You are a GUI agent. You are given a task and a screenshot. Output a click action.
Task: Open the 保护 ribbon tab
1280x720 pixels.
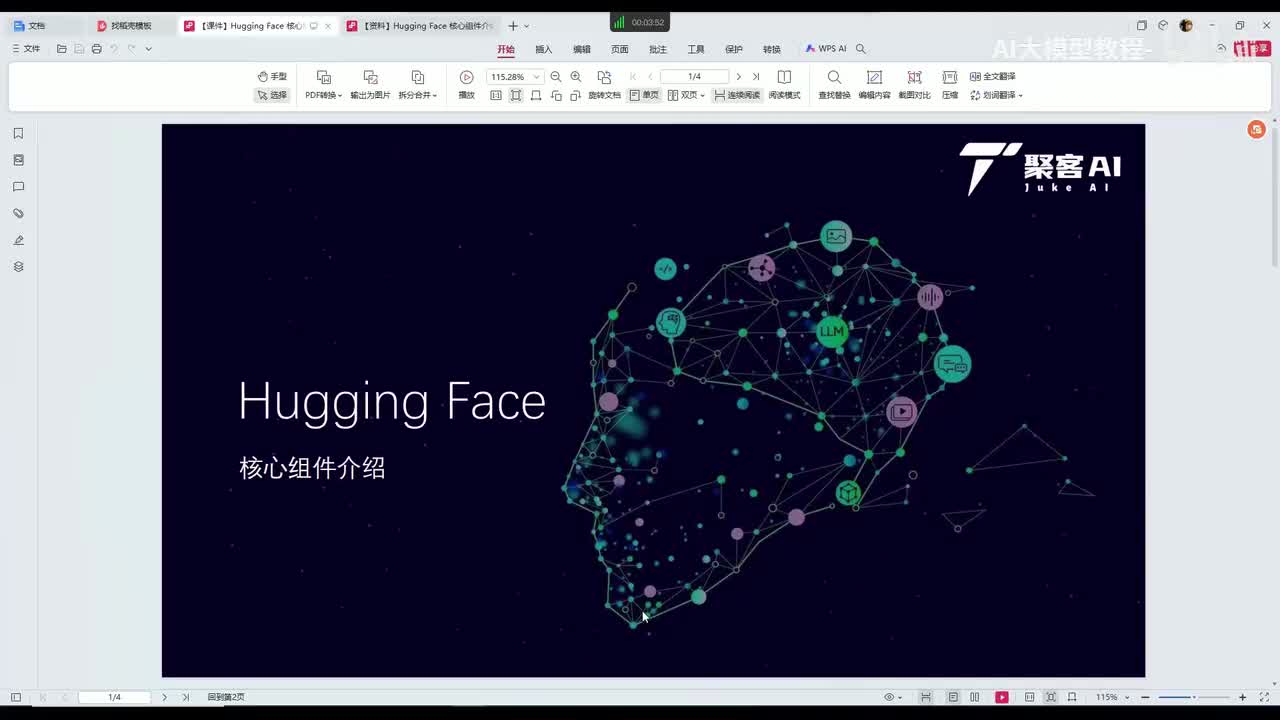pyautogui.click(x=734, y=49)
